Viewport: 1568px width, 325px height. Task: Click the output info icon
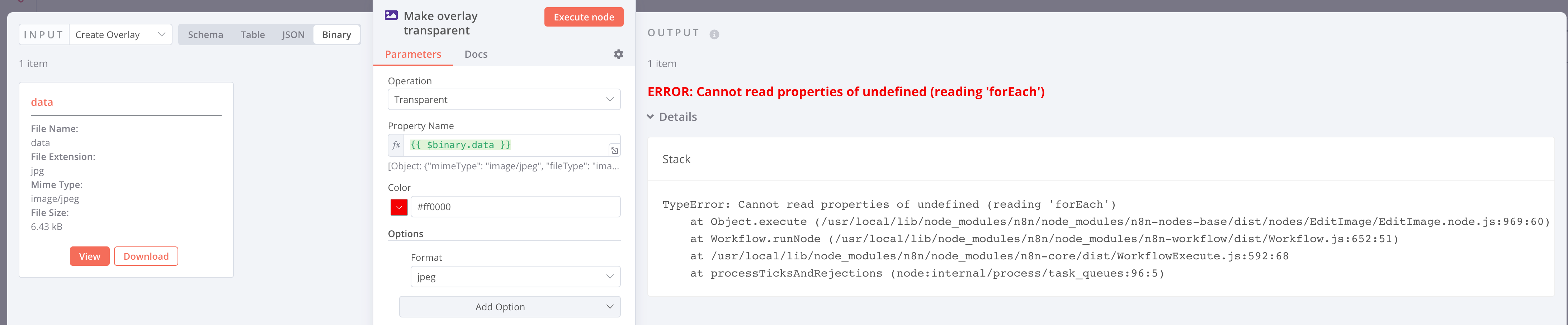pos(714,35)
